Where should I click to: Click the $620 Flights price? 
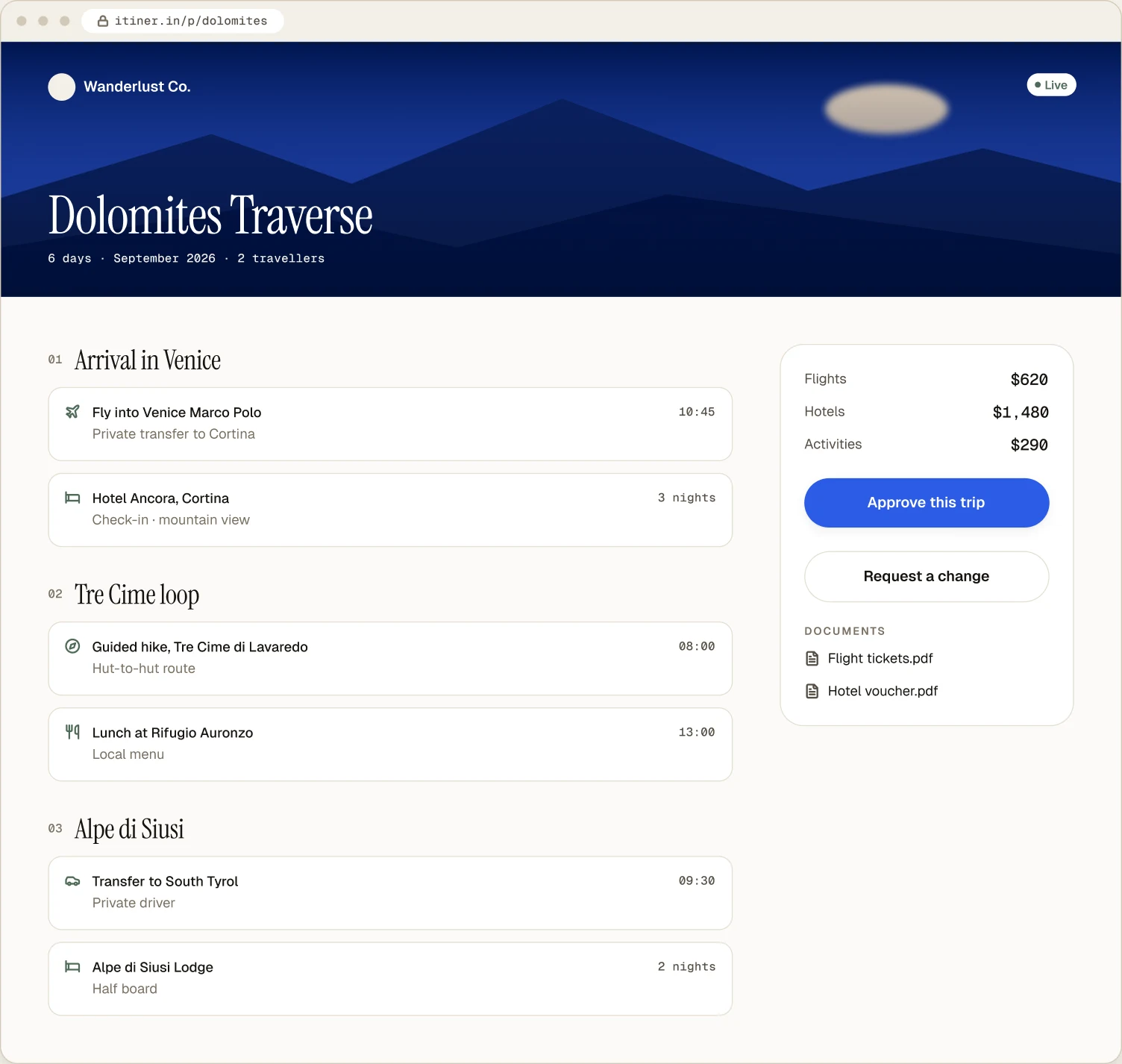tap(1029, 380)
